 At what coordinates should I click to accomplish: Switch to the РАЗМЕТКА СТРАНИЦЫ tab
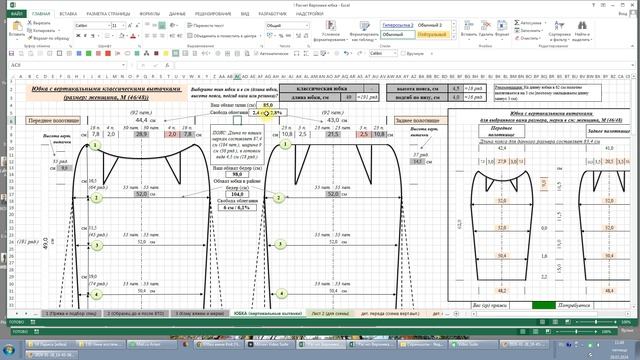point(108,14)
